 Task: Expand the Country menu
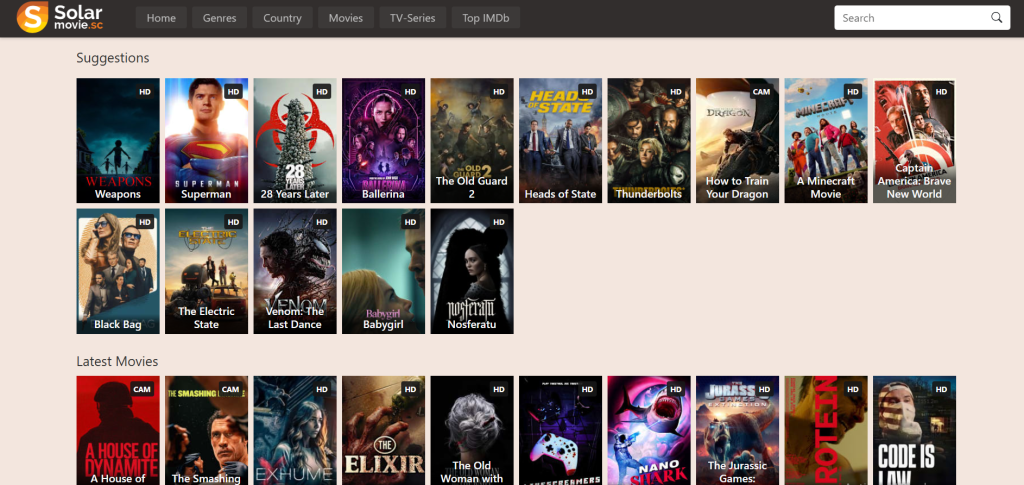point(282,18)
